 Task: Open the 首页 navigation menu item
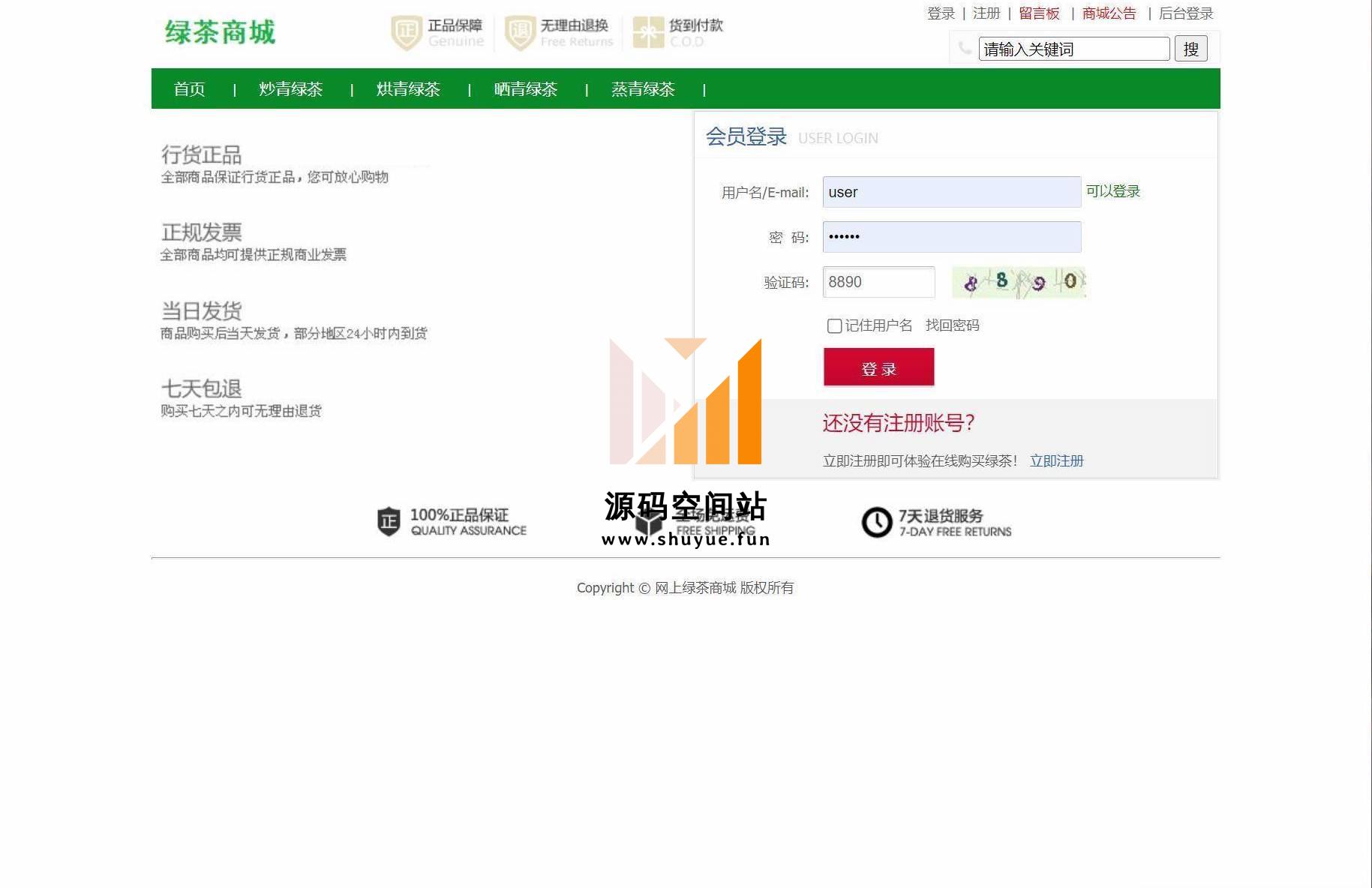(x=189, y=89)
